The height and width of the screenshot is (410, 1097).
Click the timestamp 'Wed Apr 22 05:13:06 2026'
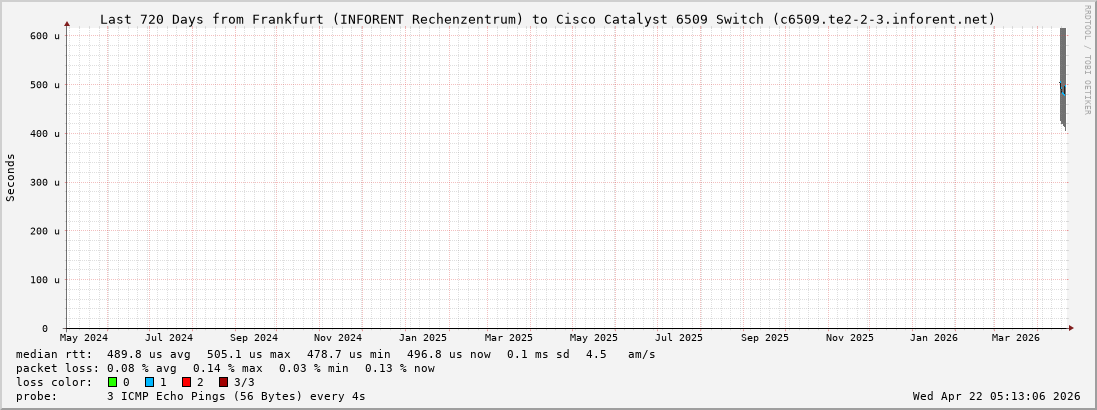[996, 396]
